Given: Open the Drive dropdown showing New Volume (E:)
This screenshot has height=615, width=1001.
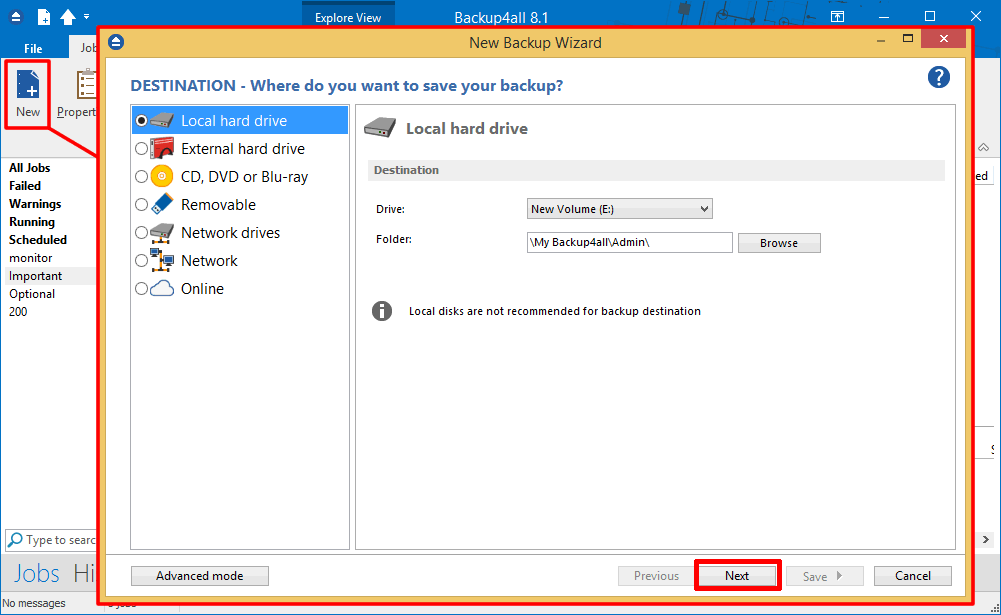Looking at the screenshot, I should tap(619, 209).
